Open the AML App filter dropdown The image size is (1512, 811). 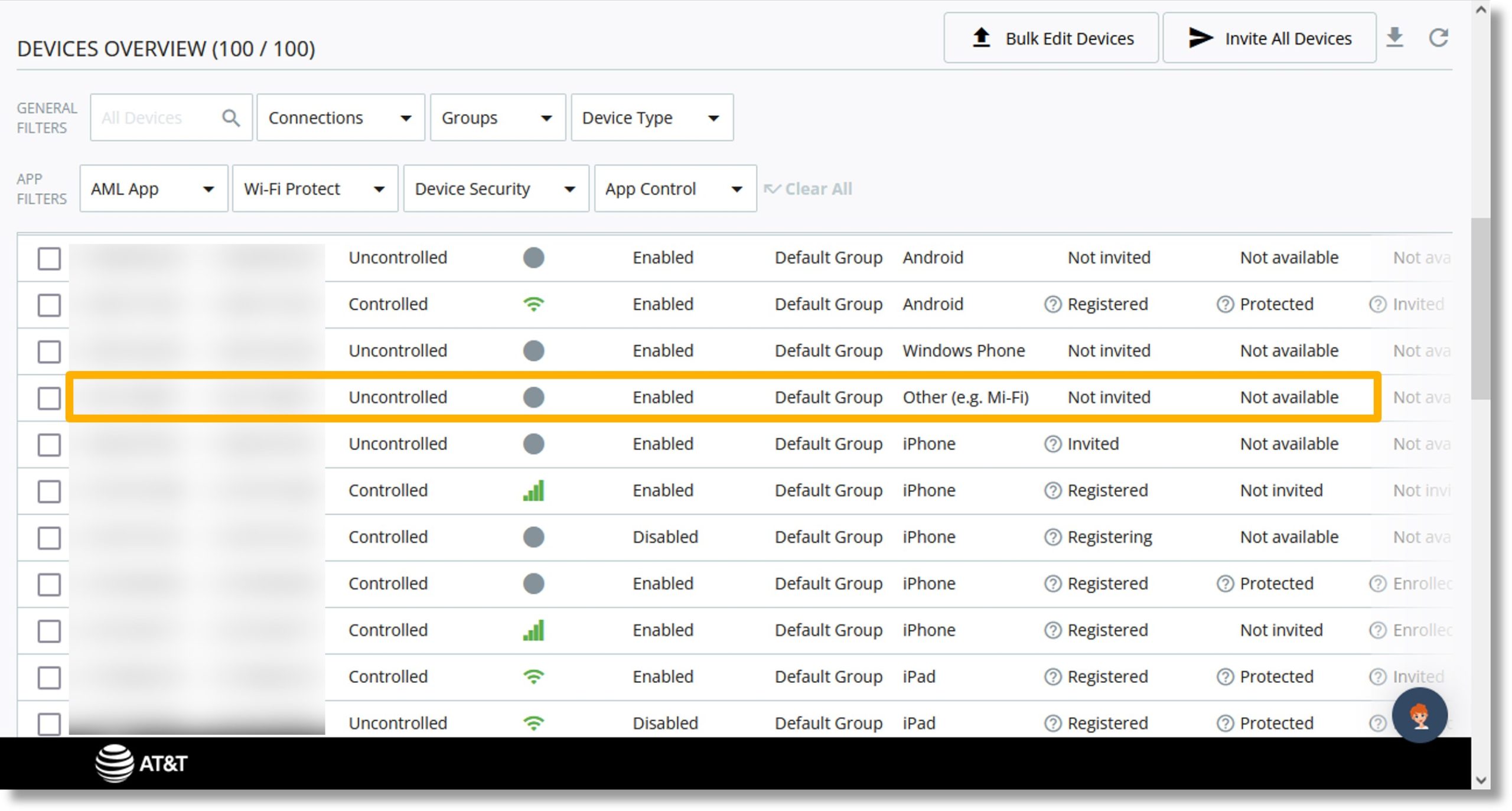pyautogui.click(x=154, y=188)
